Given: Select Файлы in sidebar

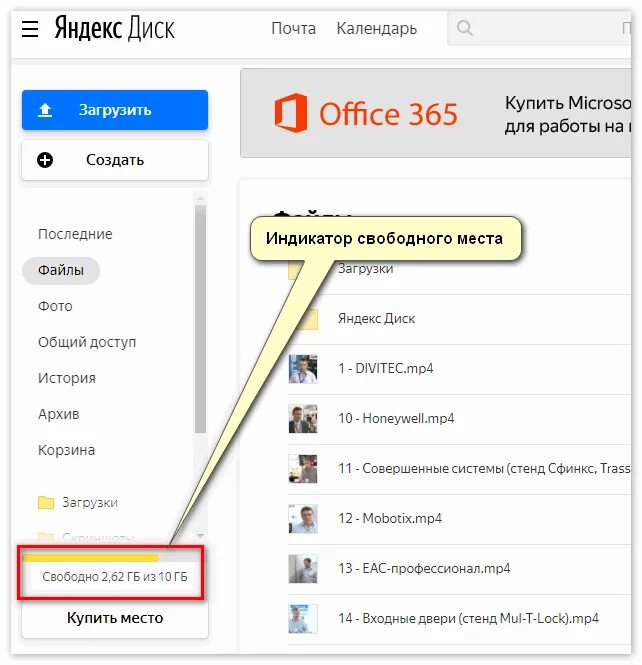Looking at the screenshot, I should click(61, 270).
